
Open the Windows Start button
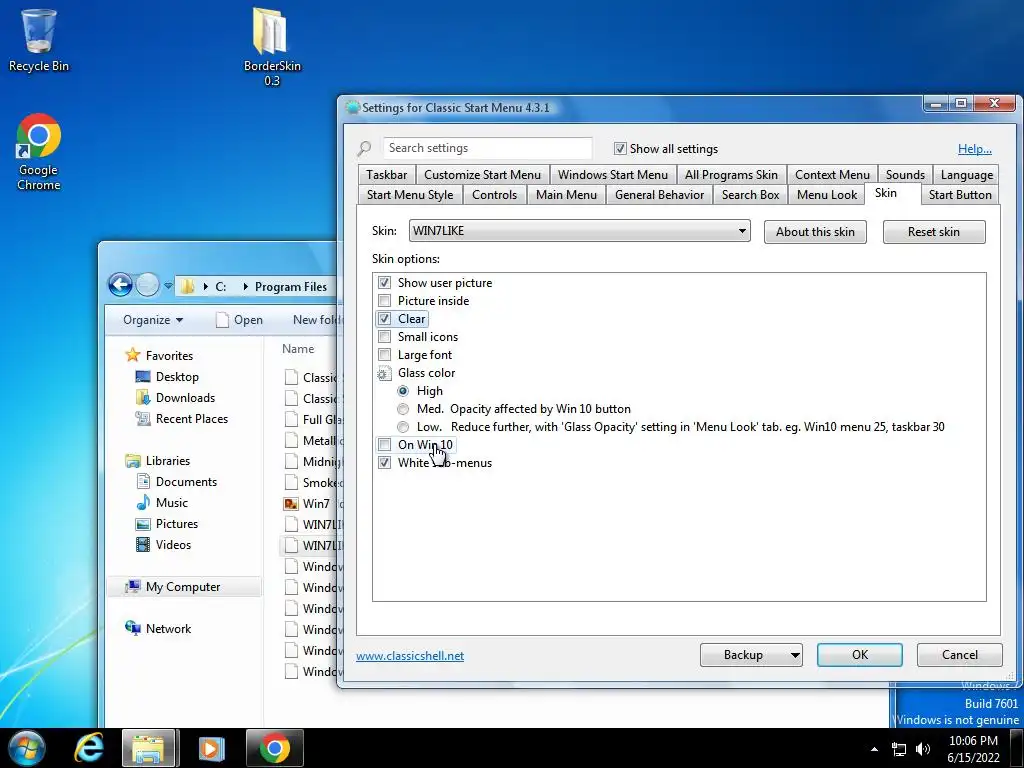click(27, 748)
